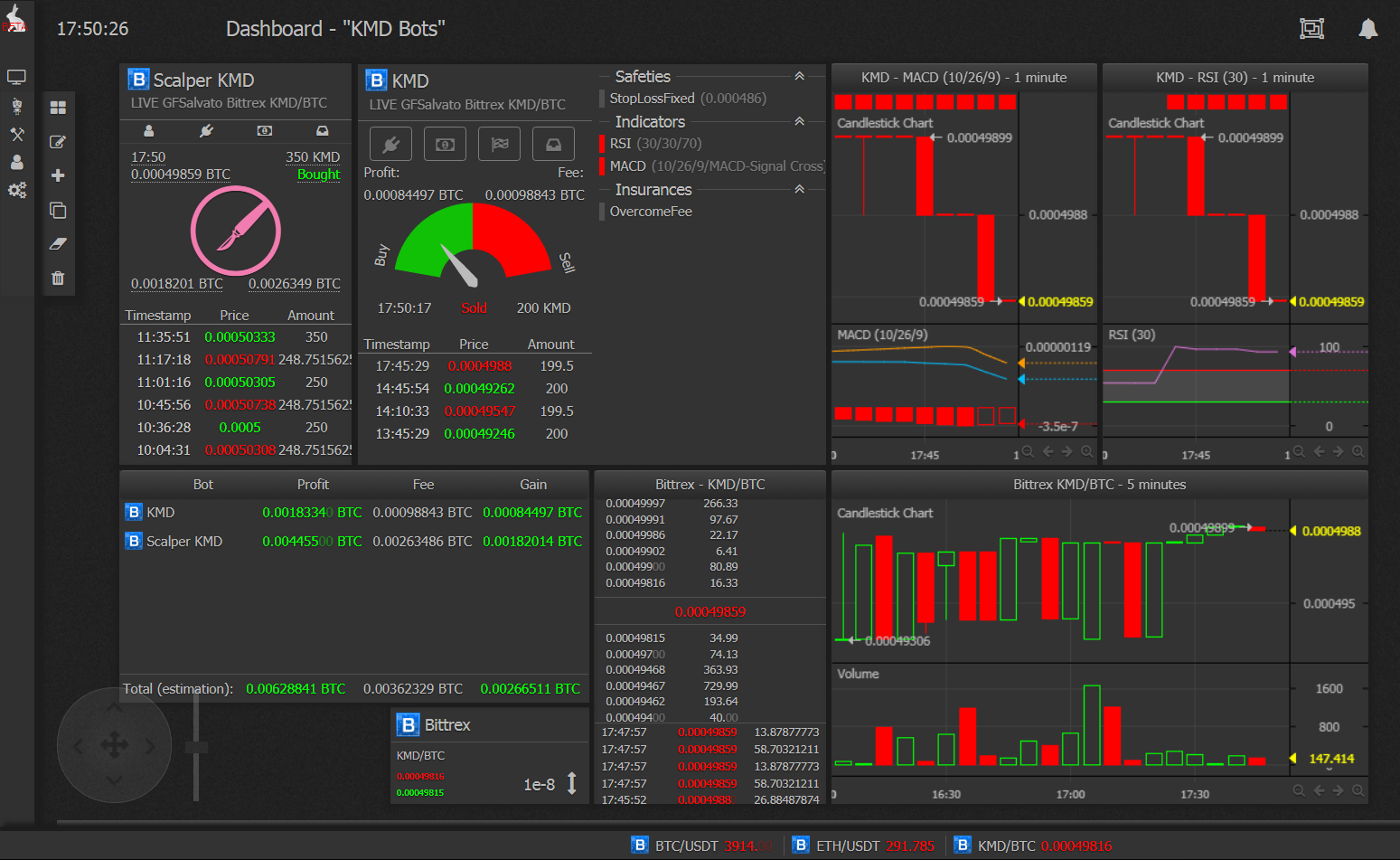Click the trash delete icon in dashboard toolbar
The height and width of the screenshot is (860, 1400).
click(58, 279)
